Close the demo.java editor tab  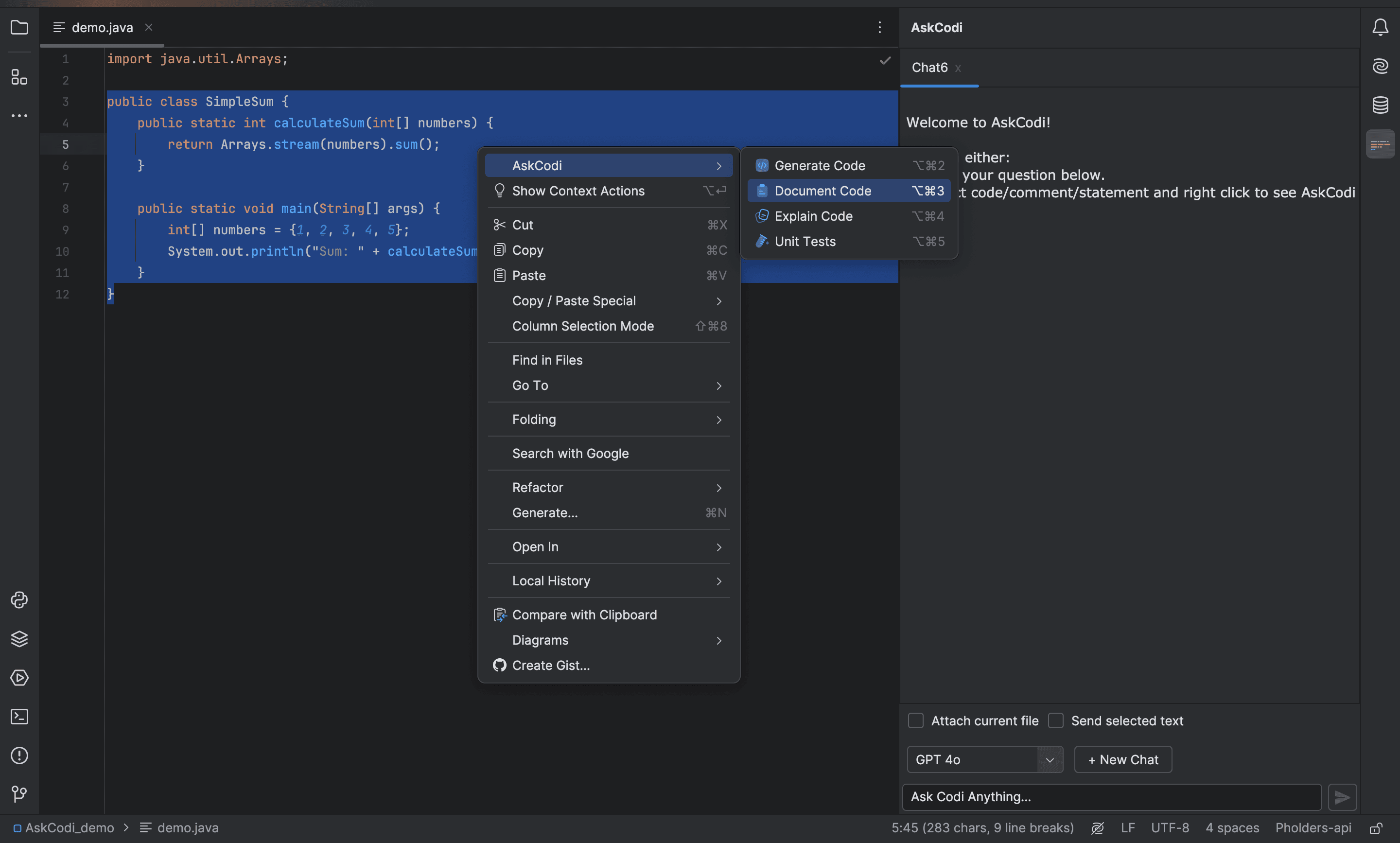click(x=148, y=27)
